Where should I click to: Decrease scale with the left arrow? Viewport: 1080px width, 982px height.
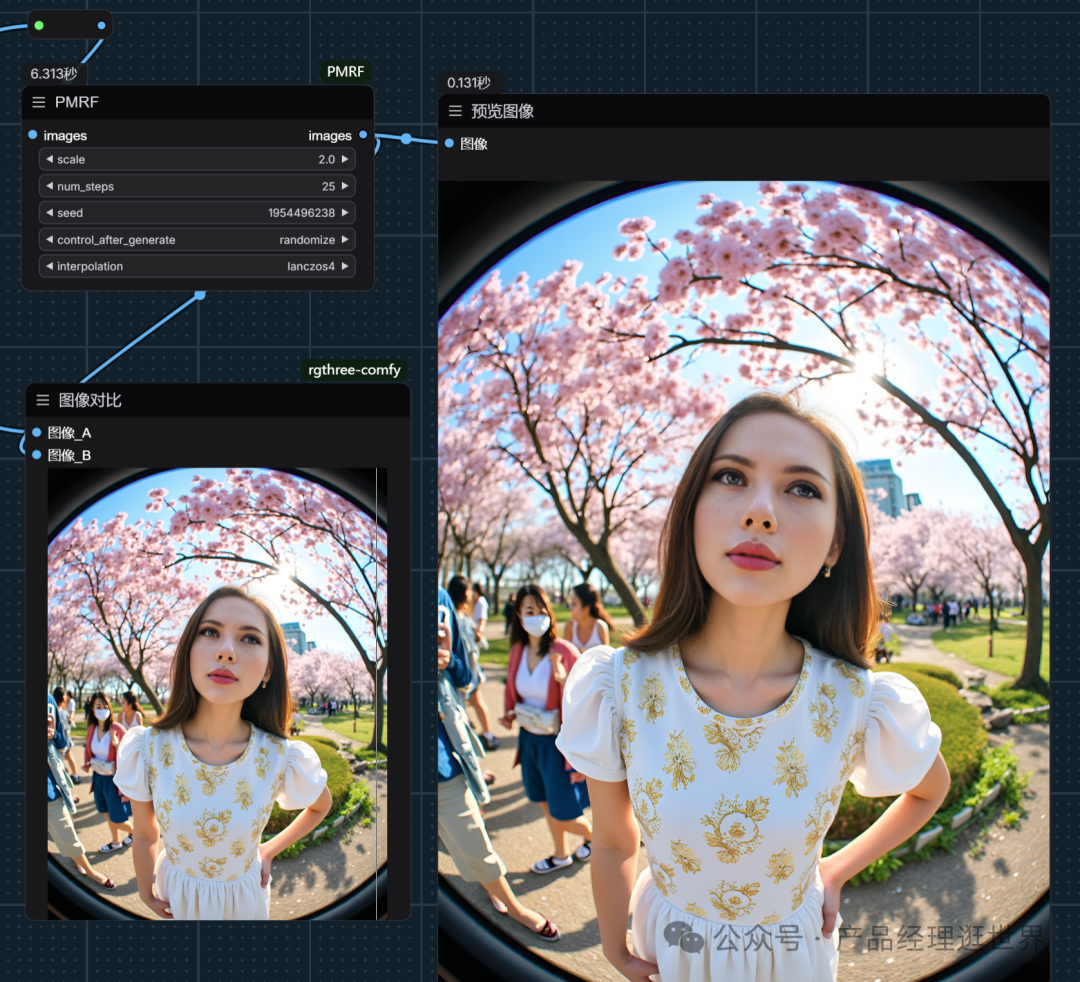[x=49, y=159]
